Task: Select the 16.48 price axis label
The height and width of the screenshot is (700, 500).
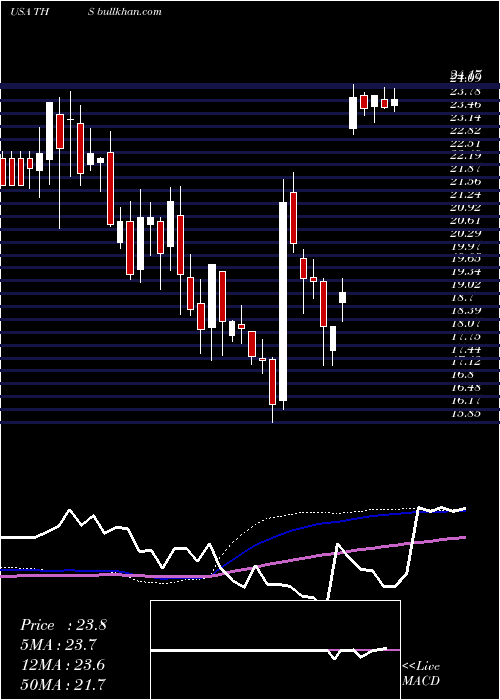Action: click(x=465, y=388)
